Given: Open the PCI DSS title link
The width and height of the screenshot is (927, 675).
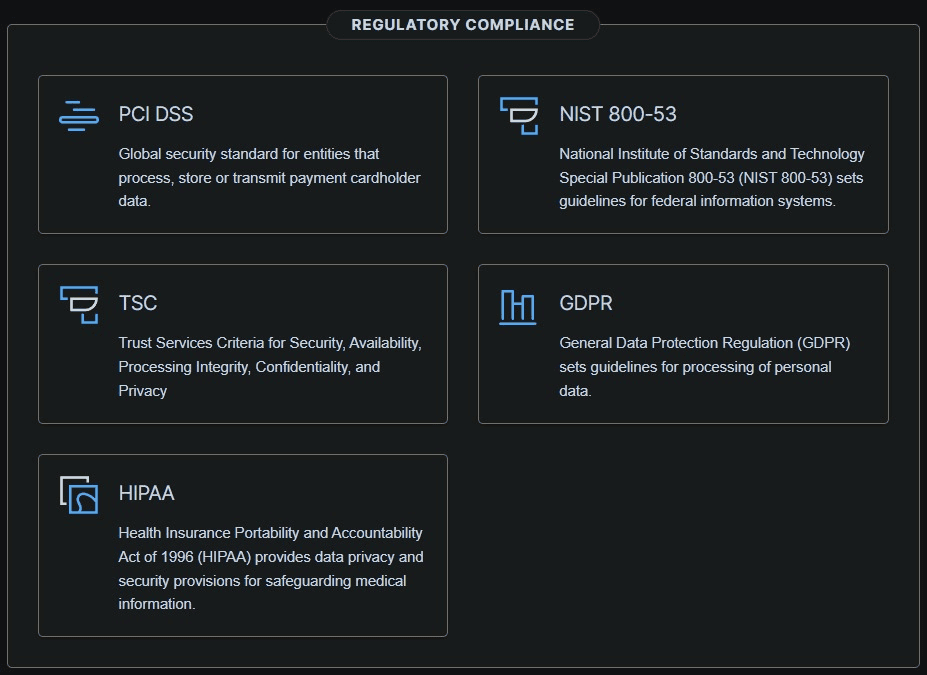Looking at the screenshot, I should (156, 114).
